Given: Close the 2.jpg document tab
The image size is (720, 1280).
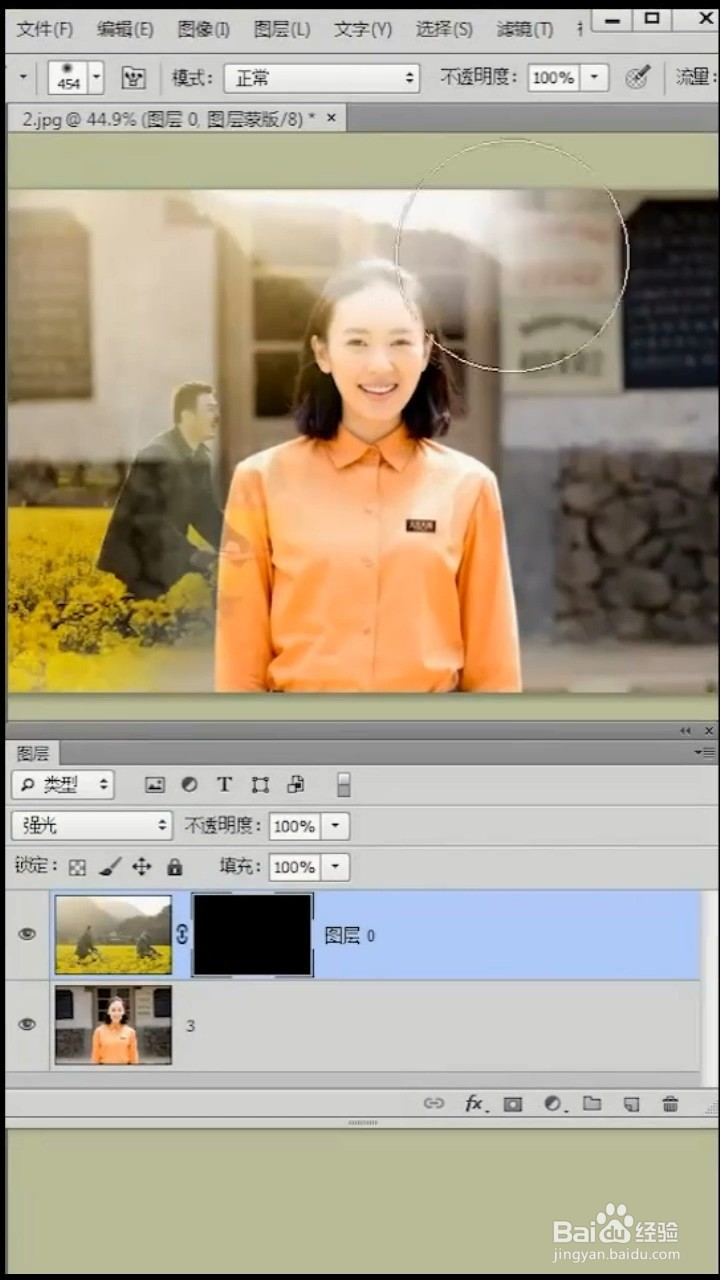Looking at the screenshot, I should pyautogui.click(x=331, y=118).
